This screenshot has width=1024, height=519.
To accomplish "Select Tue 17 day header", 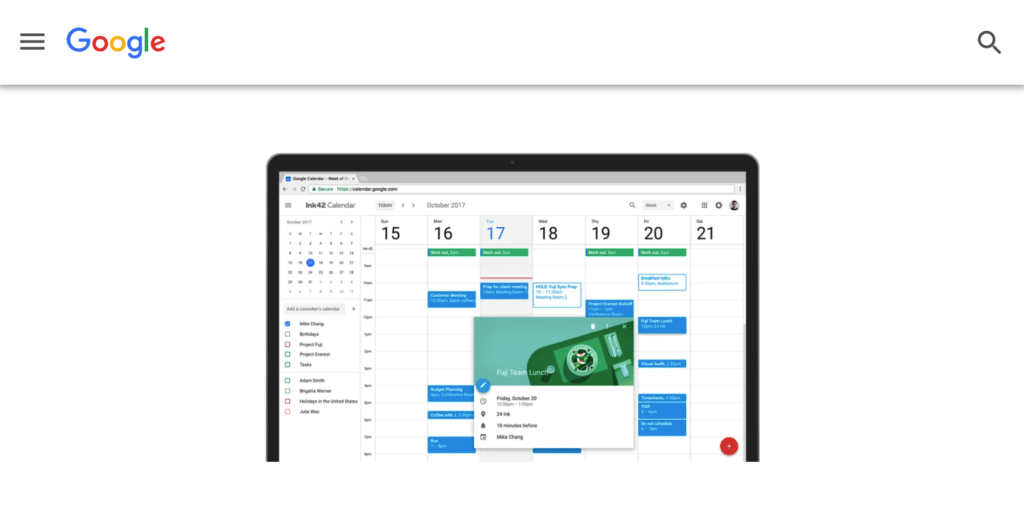I will (496, 231).
